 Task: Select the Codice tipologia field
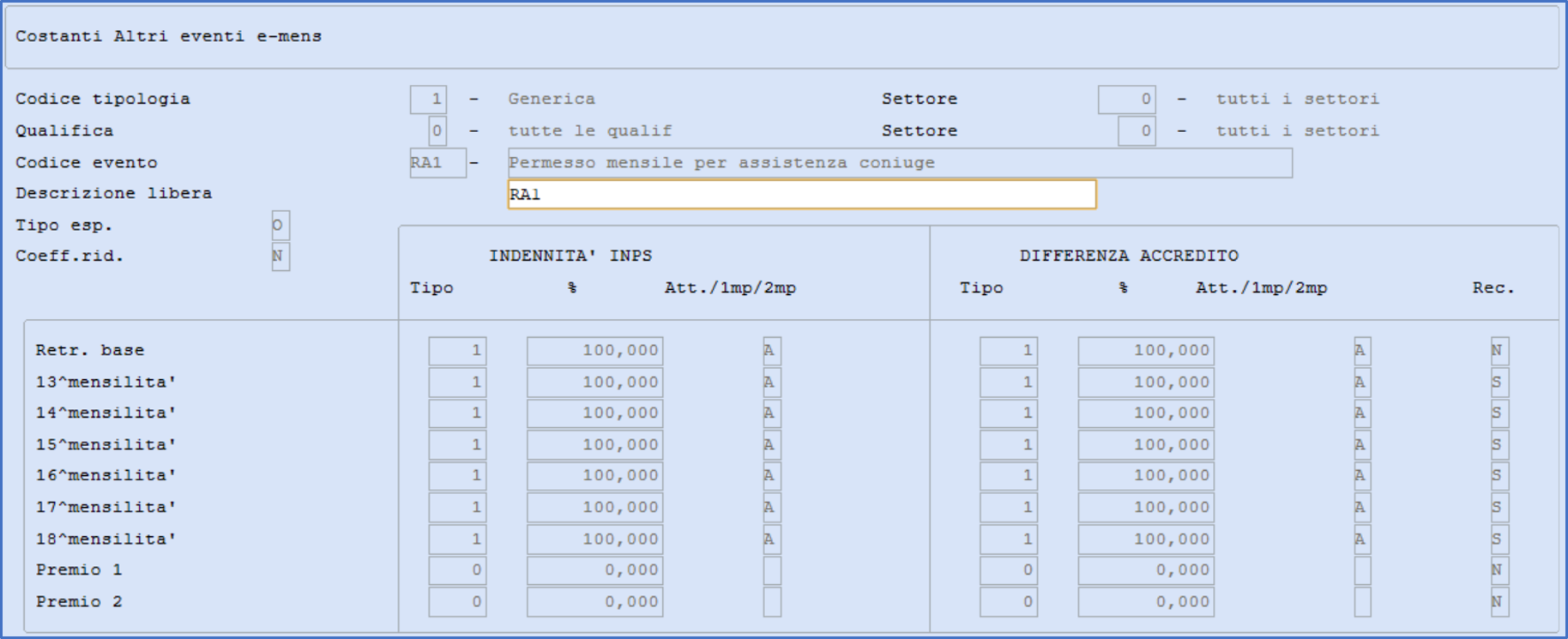tap(428, 99)
